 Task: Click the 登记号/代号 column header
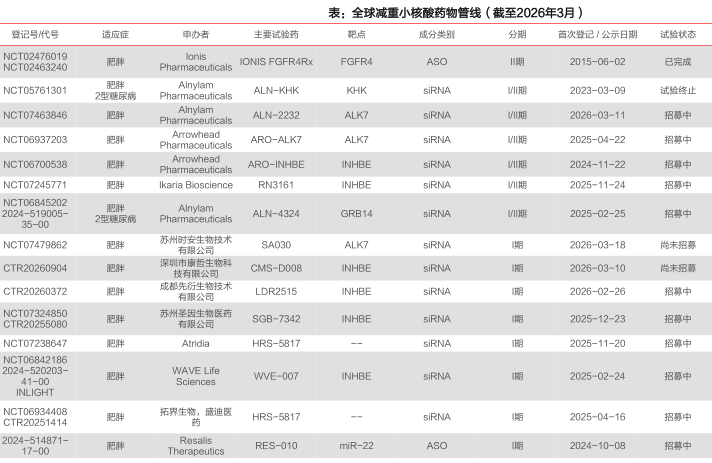click(35, 34)
